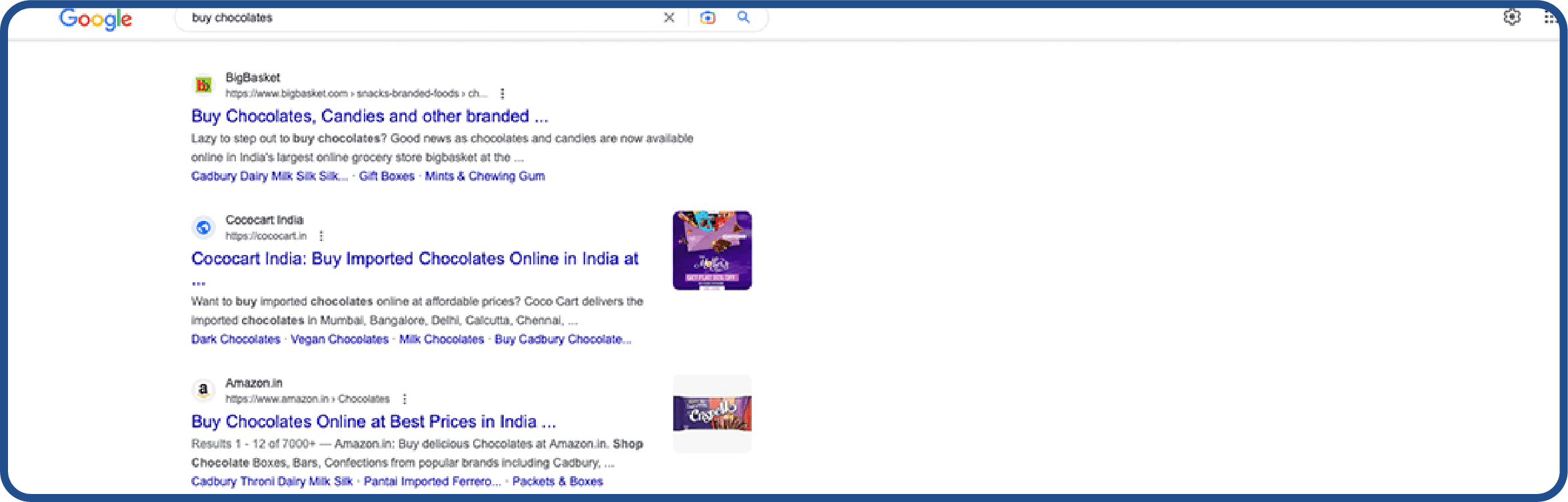Click the magnifier search icon
This screenshot has height=502, width=1568.
[743, 17]
